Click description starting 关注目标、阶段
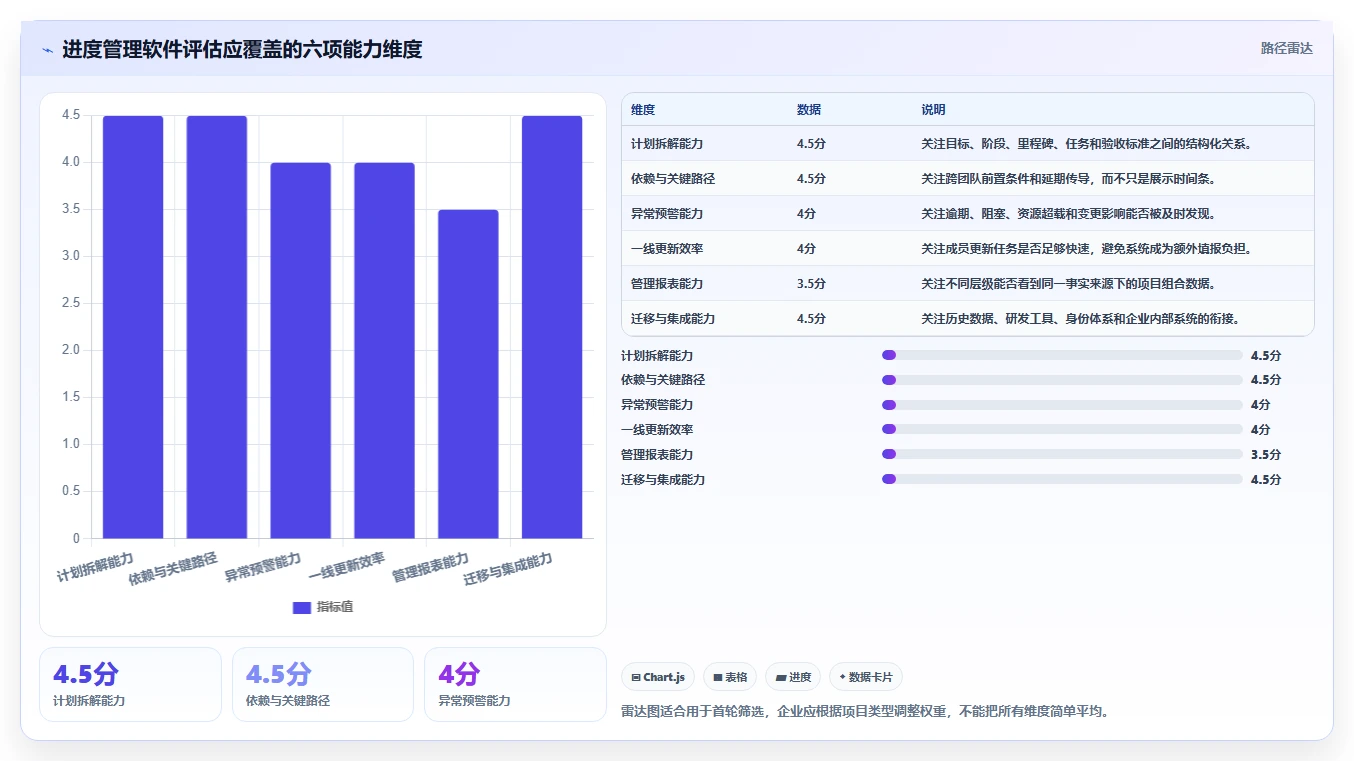Screen dimensions: 1354x761 pos(1087,144)
